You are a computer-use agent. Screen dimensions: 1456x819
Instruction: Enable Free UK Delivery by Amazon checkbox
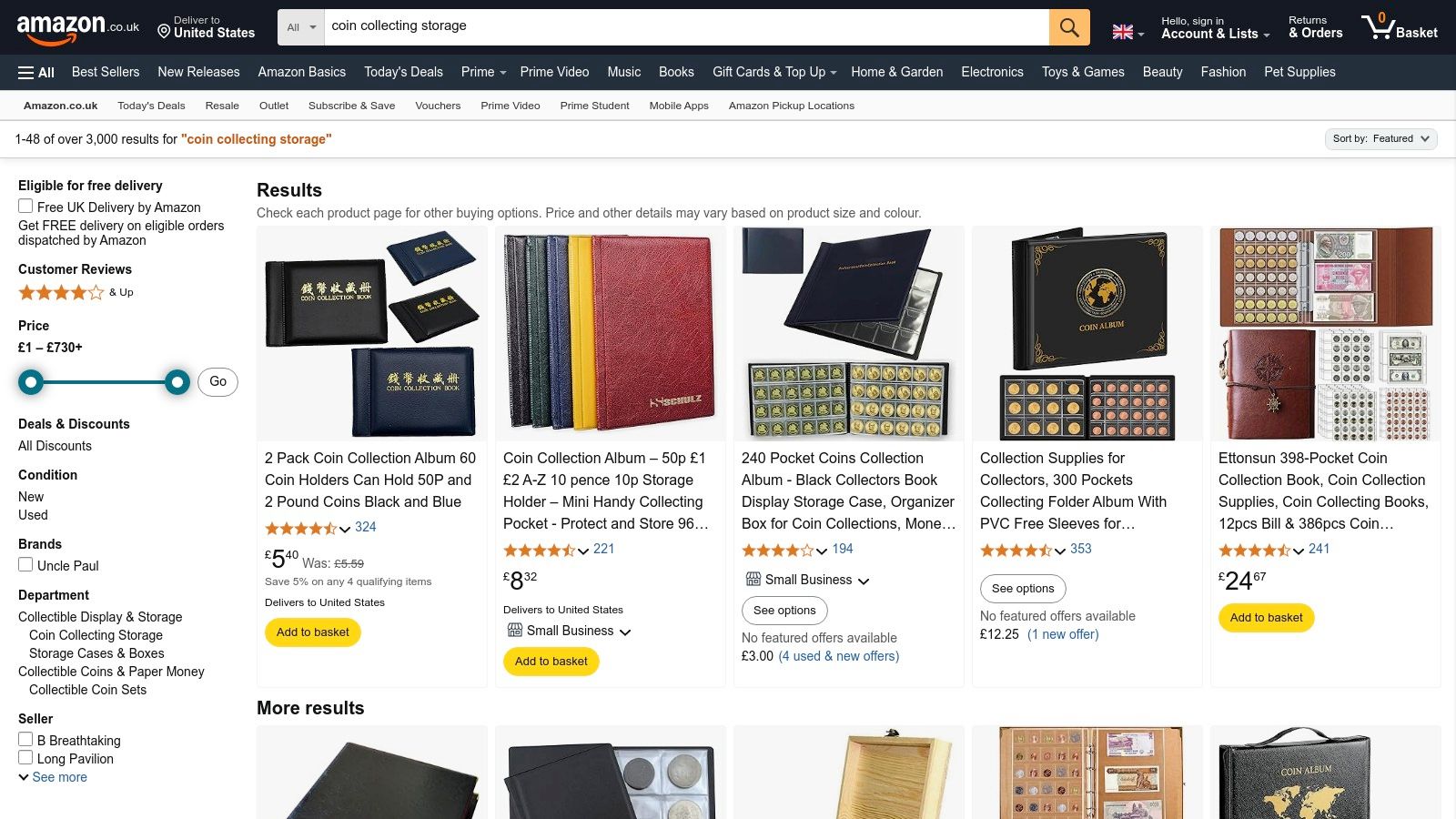pyautogui.click(x=25, y=207)
